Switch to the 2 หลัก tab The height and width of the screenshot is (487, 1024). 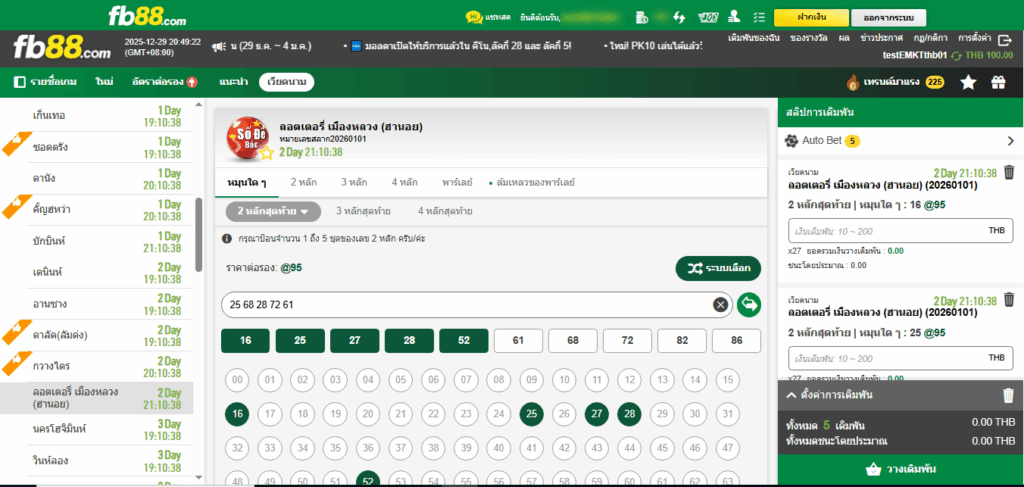click(304, 182)
